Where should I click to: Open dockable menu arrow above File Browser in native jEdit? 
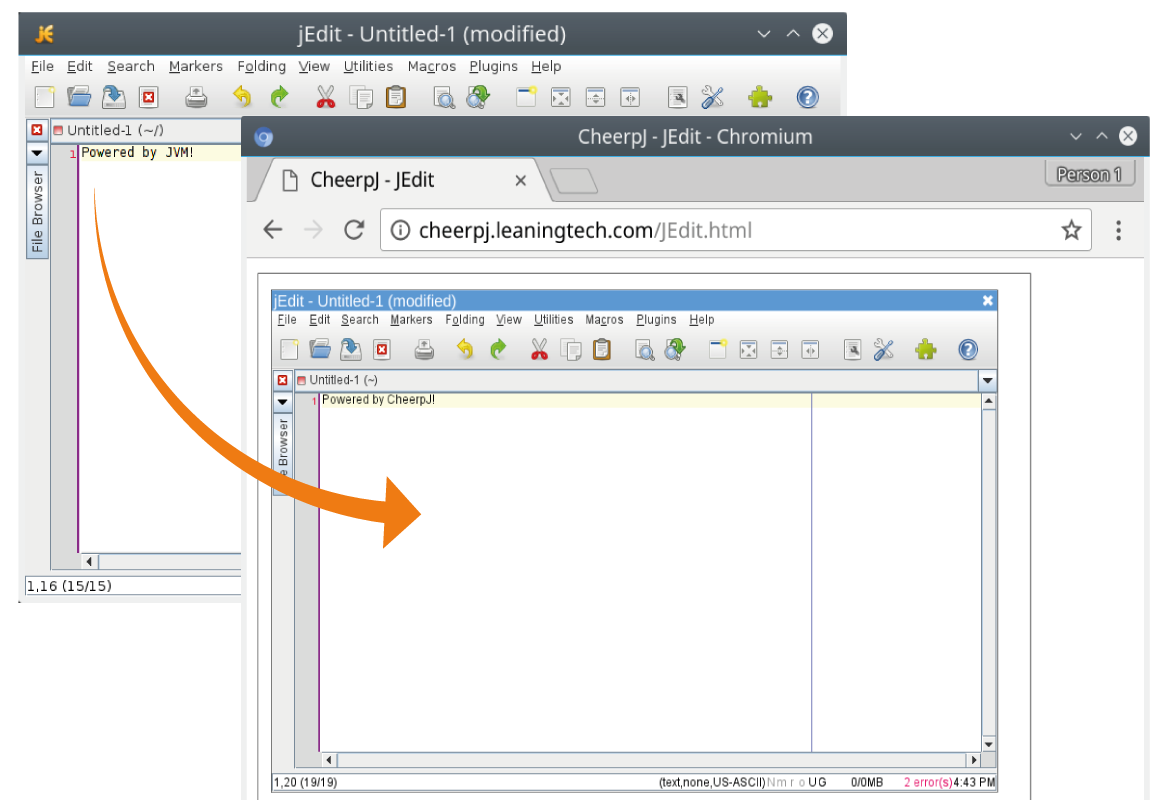pyautogui.click(x=37, y=153)
